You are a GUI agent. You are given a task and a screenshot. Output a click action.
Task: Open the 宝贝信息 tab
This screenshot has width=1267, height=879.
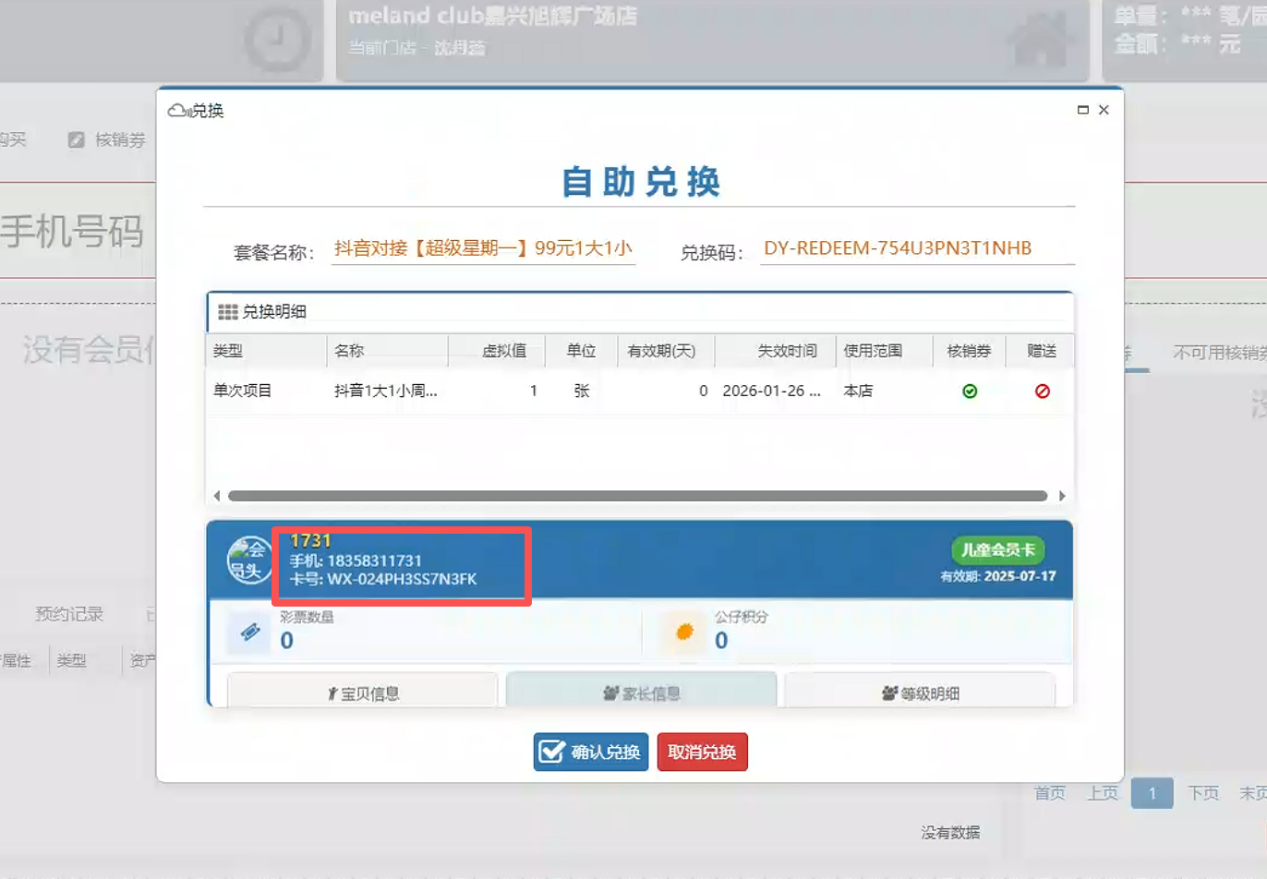(x=363, y=692)
